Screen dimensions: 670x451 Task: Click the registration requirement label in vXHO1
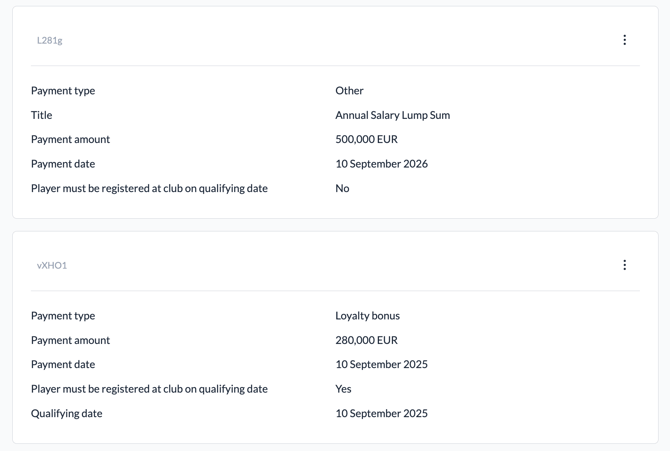[x=149, y=389]
